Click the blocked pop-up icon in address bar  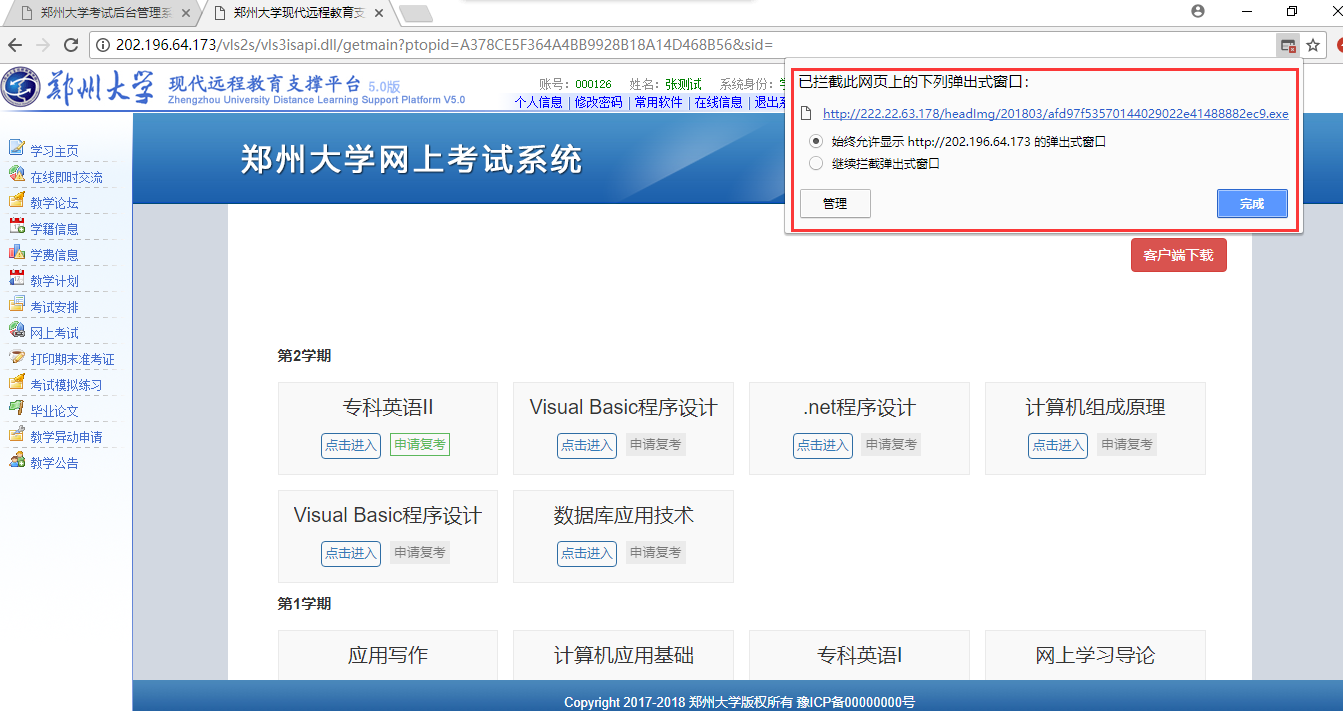tap(1287, 45)
